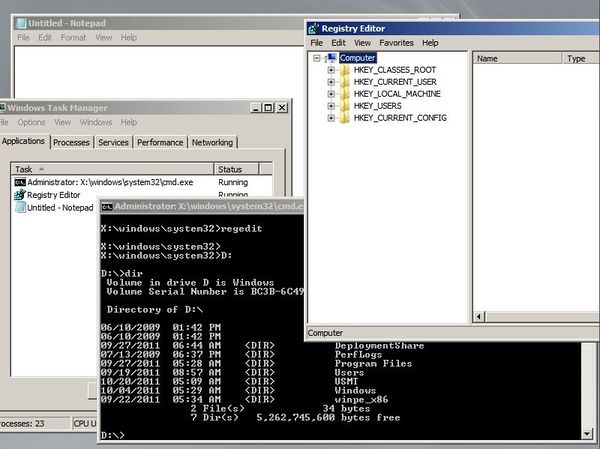Click the Registry Editor title bar icon

pyautogui.click(x=313, y=29)
